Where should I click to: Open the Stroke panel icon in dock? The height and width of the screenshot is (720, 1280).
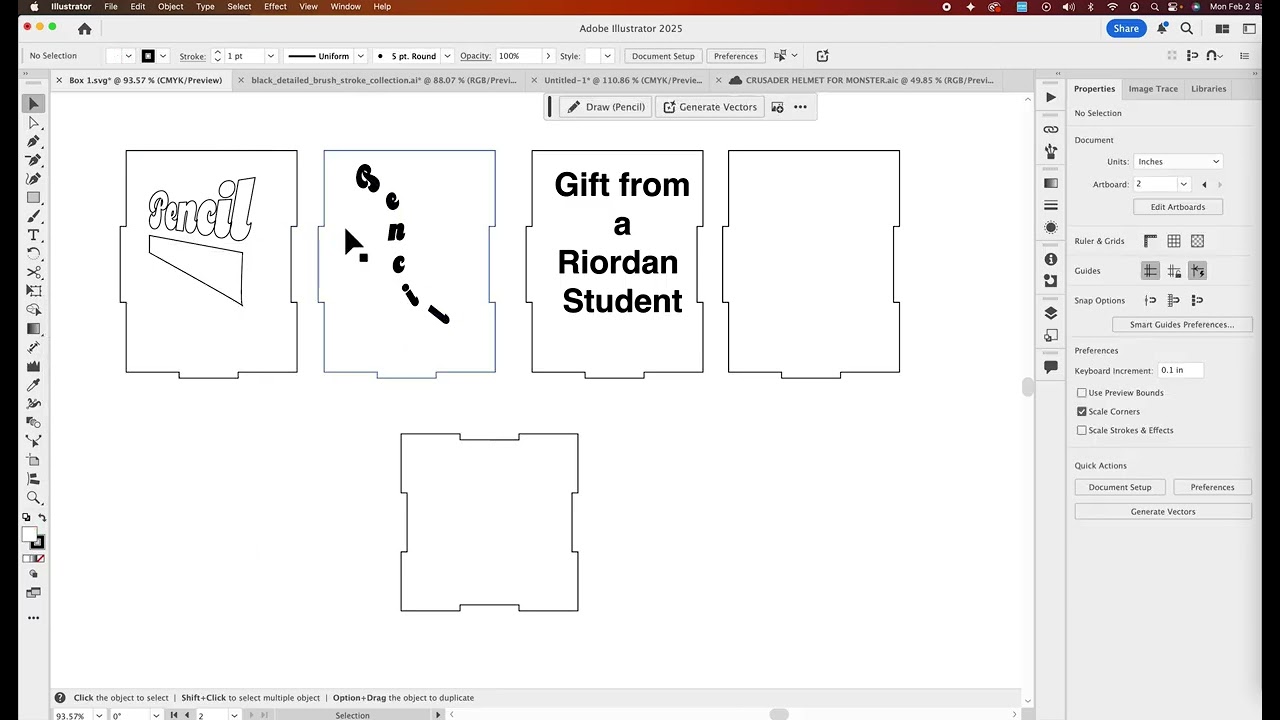point(1050,205)
